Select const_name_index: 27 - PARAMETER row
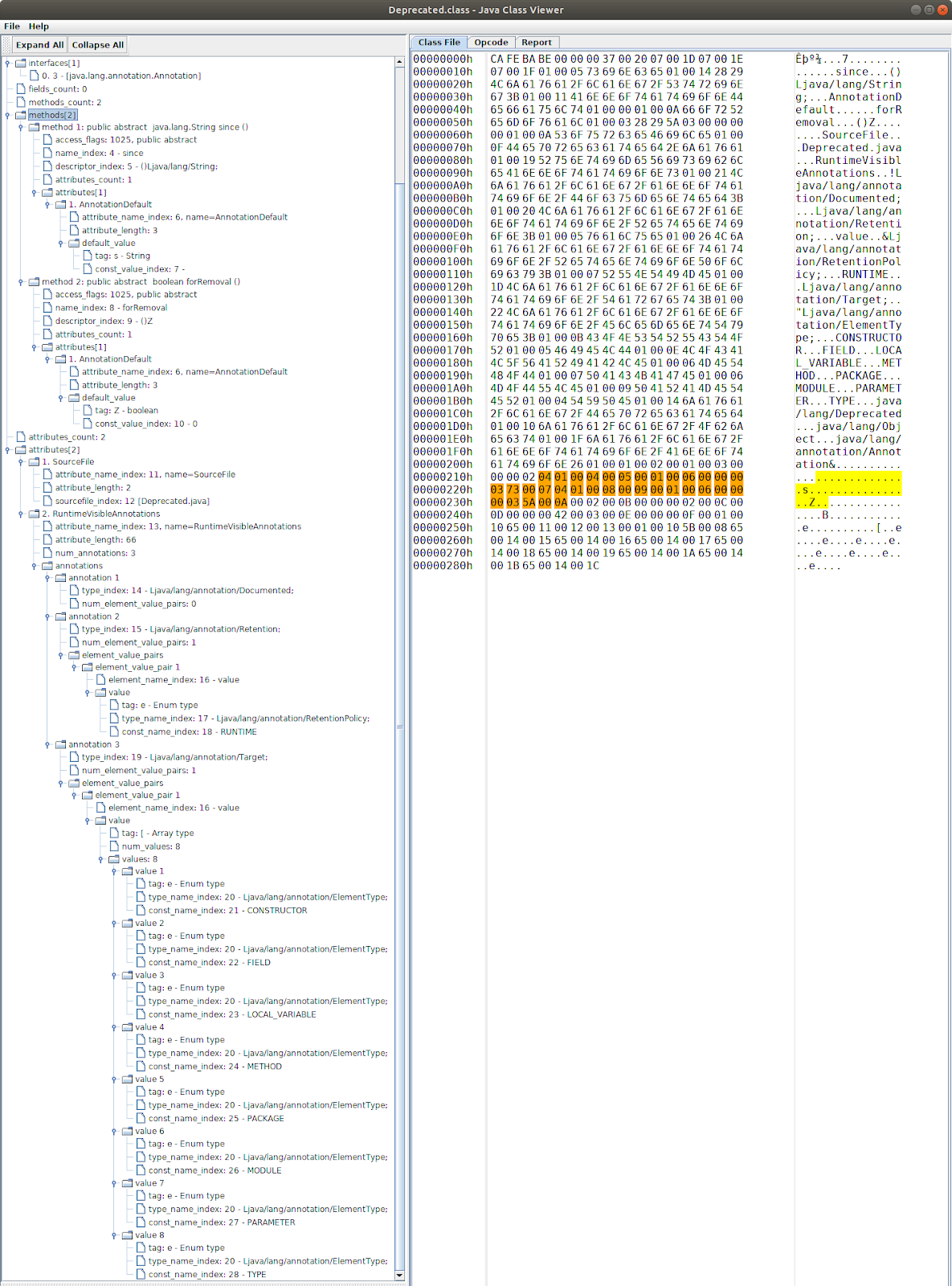The width and height of the screenshot is (952, 1286). (222, 1223)
